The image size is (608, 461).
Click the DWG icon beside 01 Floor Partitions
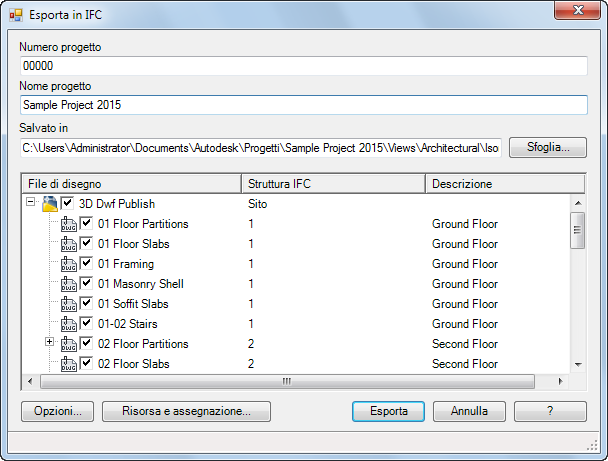pos(69,224)
